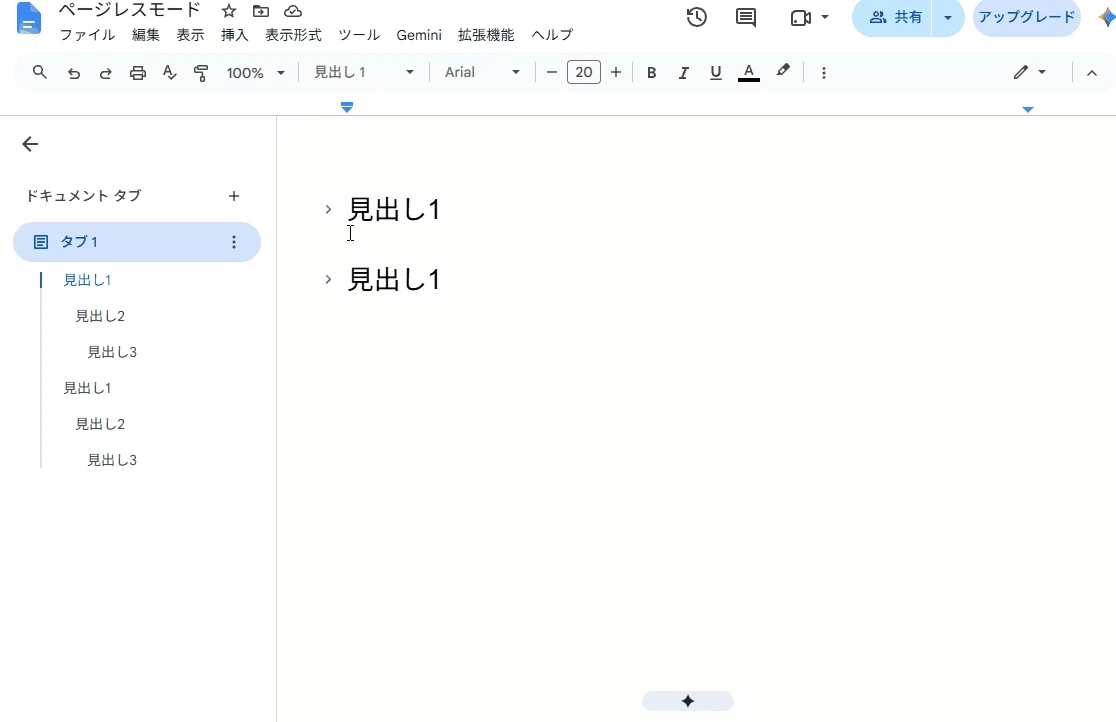Start a video call icon
Image resolution: width=1116 pixels, height=722 pixels.
(801, 17)
